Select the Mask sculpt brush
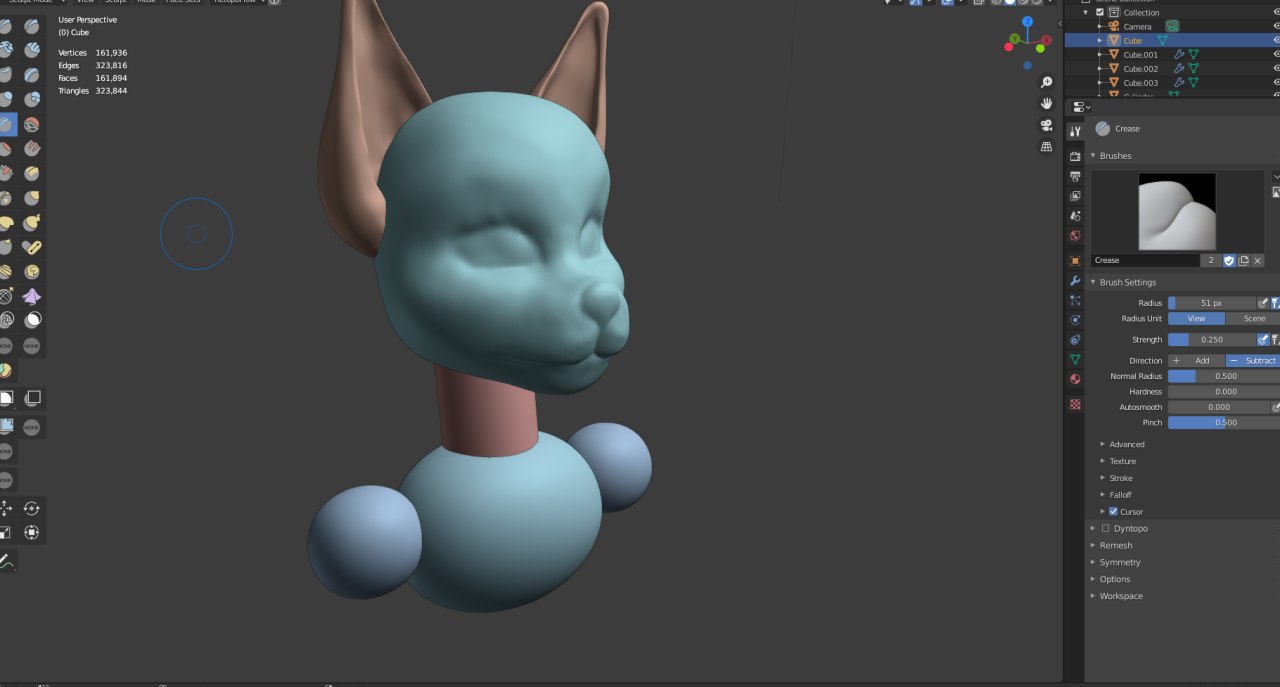This screenshot has height=687, width=1280. coord(32,320)
